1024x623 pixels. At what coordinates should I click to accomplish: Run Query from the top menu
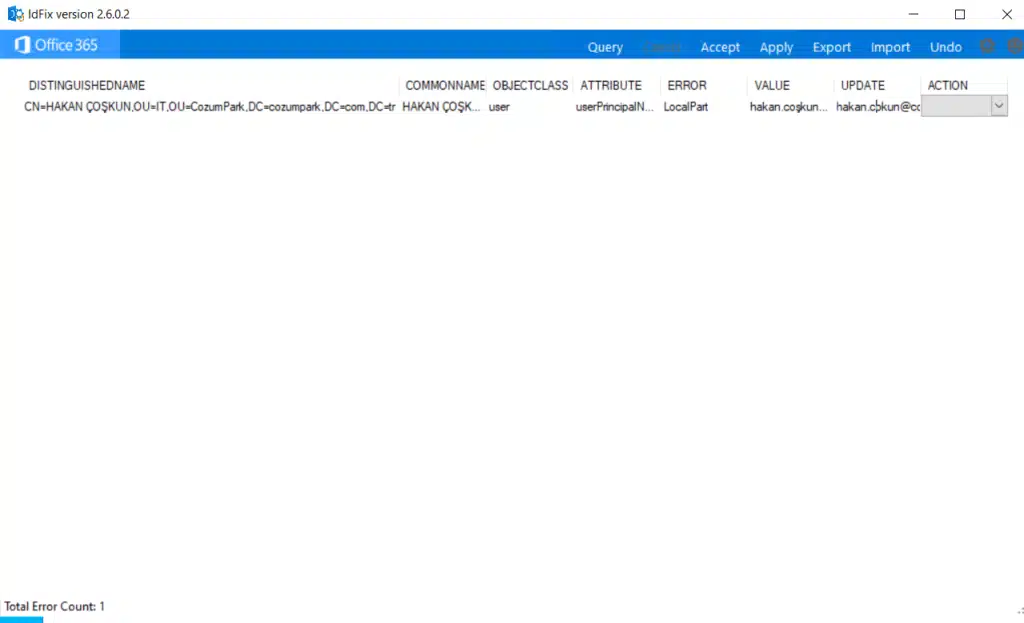pyautogui.click(x=605, y=47)
